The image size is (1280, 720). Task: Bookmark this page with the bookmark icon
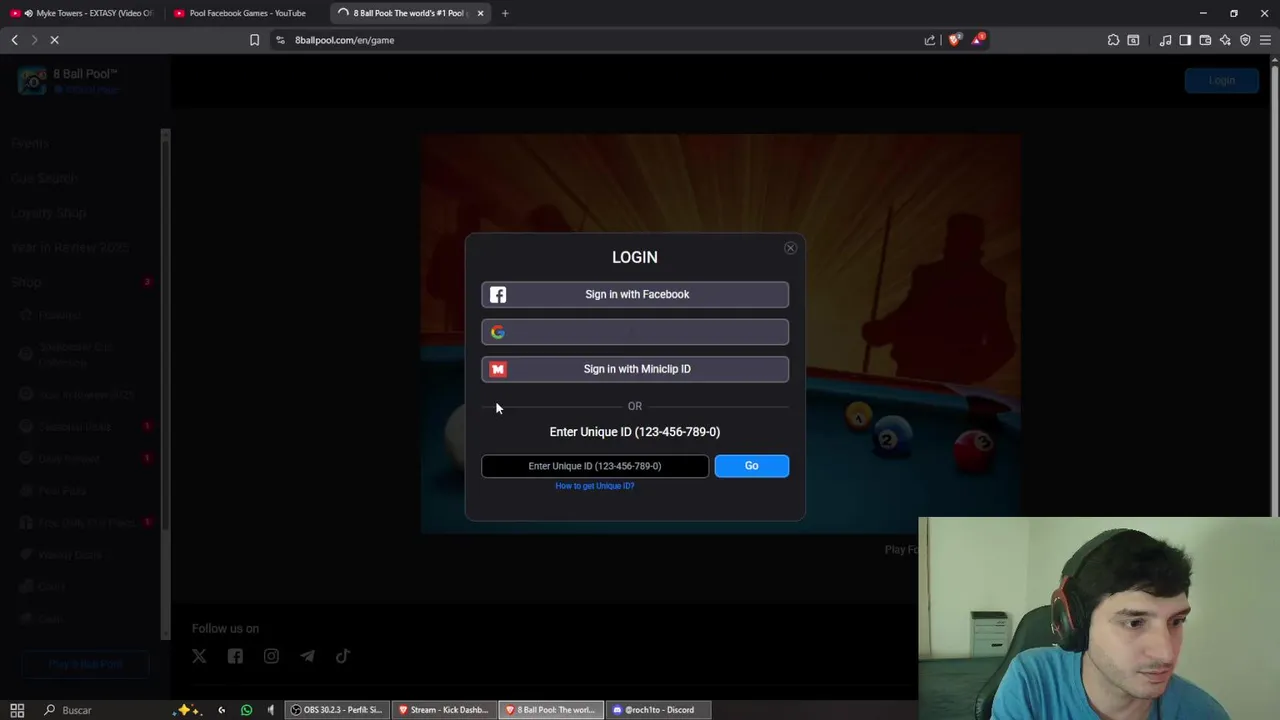click(254, 40)
